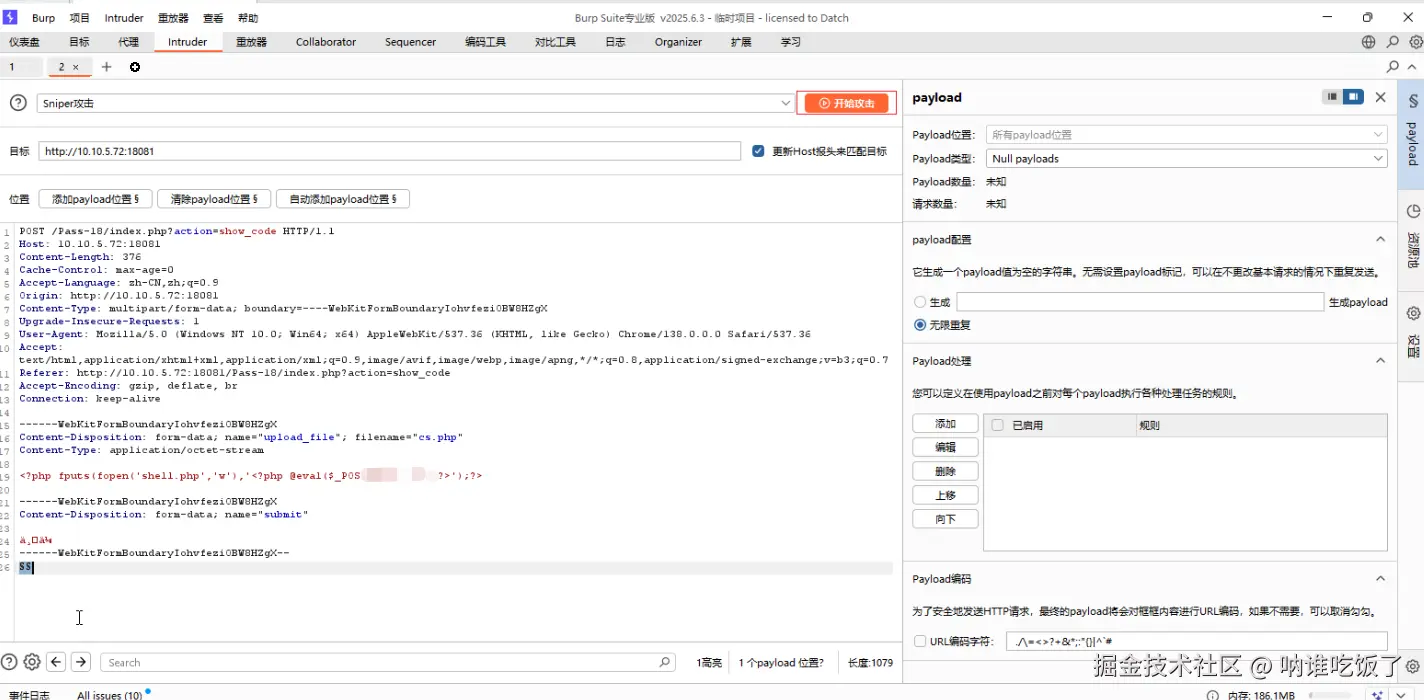Switch to the Collaborator tab
This screenshot has height=700, width=1424.
[326, 42]
